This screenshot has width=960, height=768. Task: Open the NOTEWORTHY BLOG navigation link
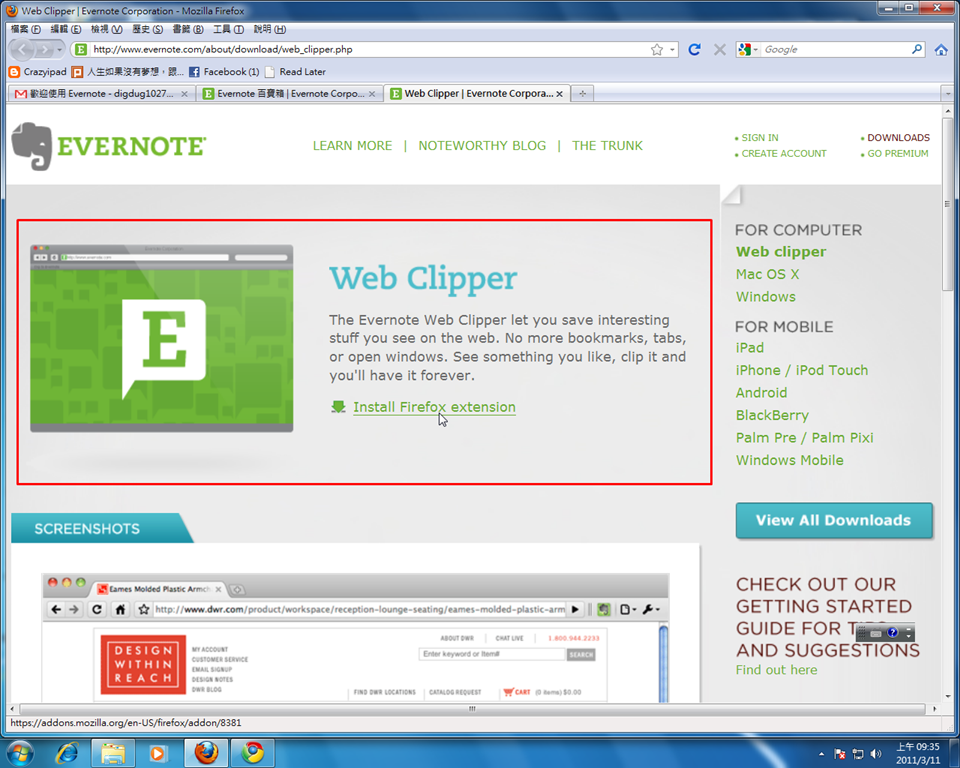[x=482, y=146]
